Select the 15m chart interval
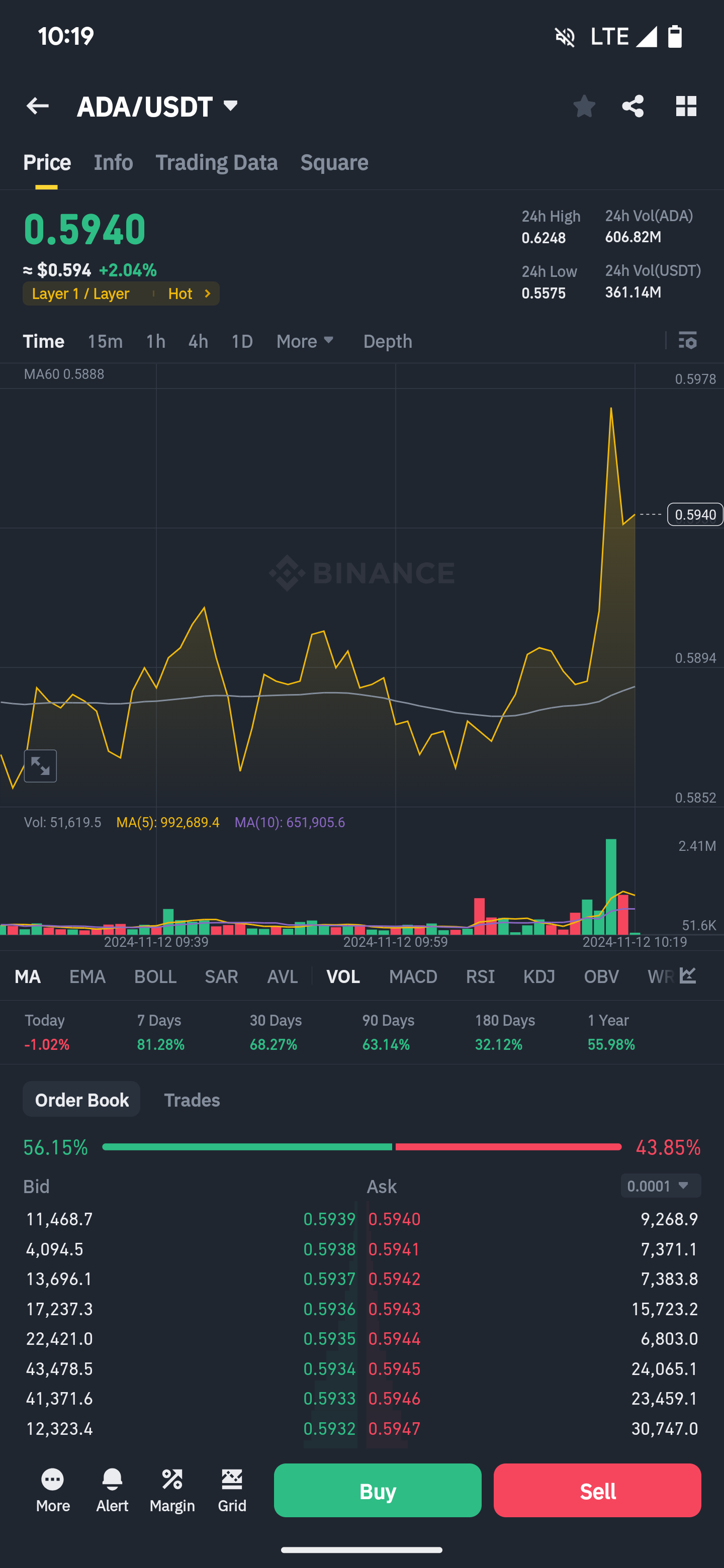The height and width of the screenshot is (1568, 724). point(105,341)
